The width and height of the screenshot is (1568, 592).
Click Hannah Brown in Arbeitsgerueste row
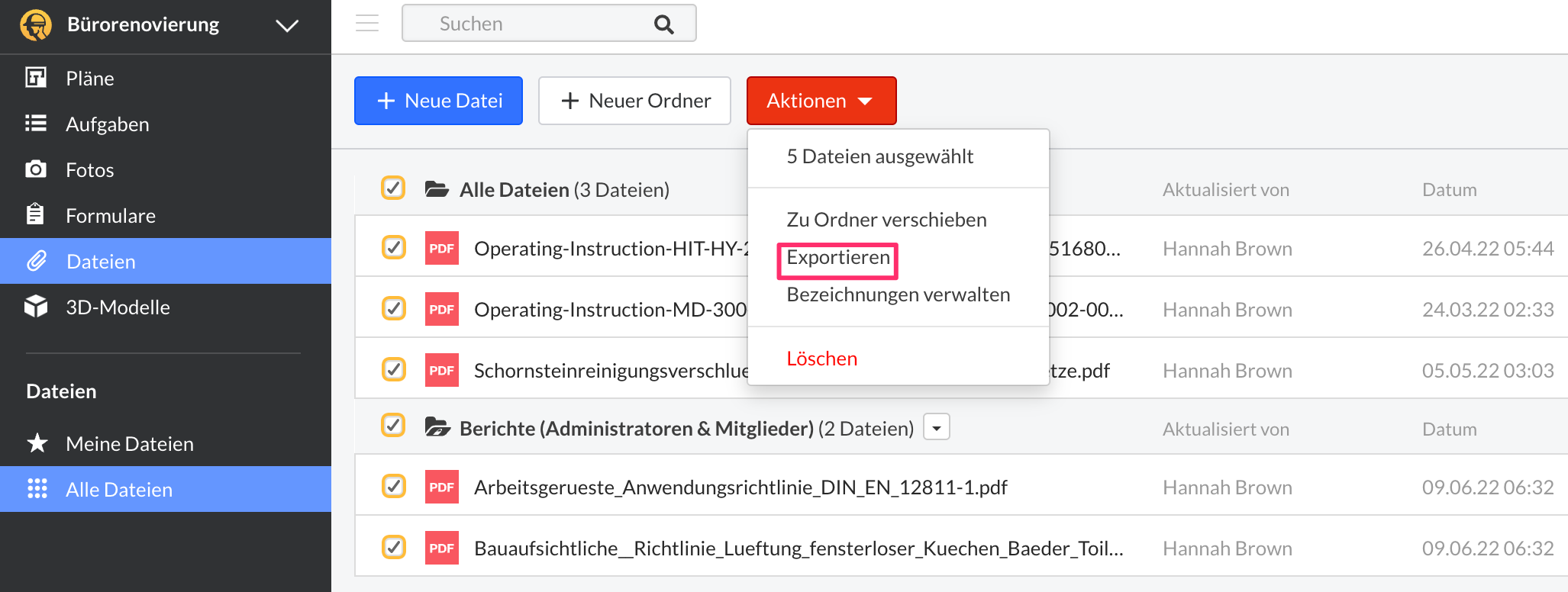[1228, 487]
